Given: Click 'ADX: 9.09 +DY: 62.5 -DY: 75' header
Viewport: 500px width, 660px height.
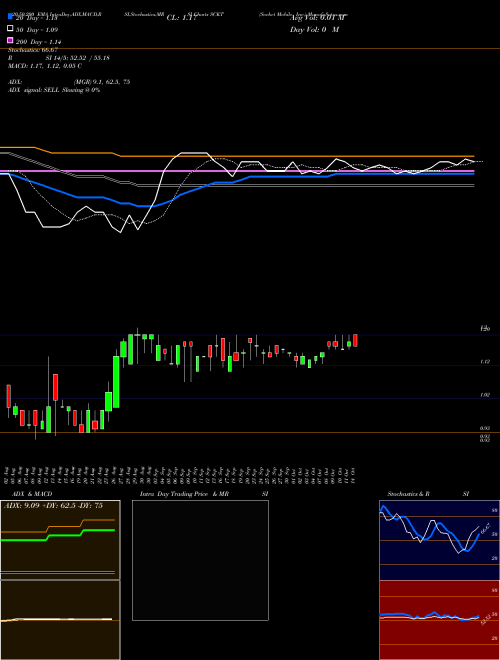Looking at the screenshot, I should [x=53, y=506].
